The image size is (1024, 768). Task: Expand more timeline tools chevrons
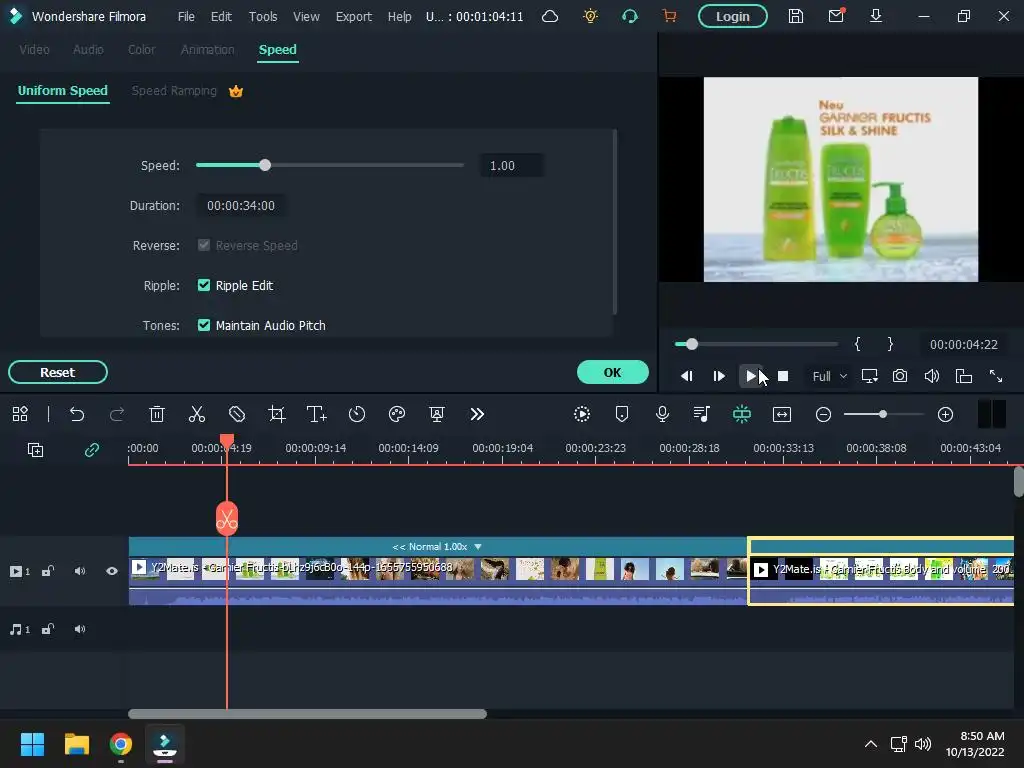(477, 414)
